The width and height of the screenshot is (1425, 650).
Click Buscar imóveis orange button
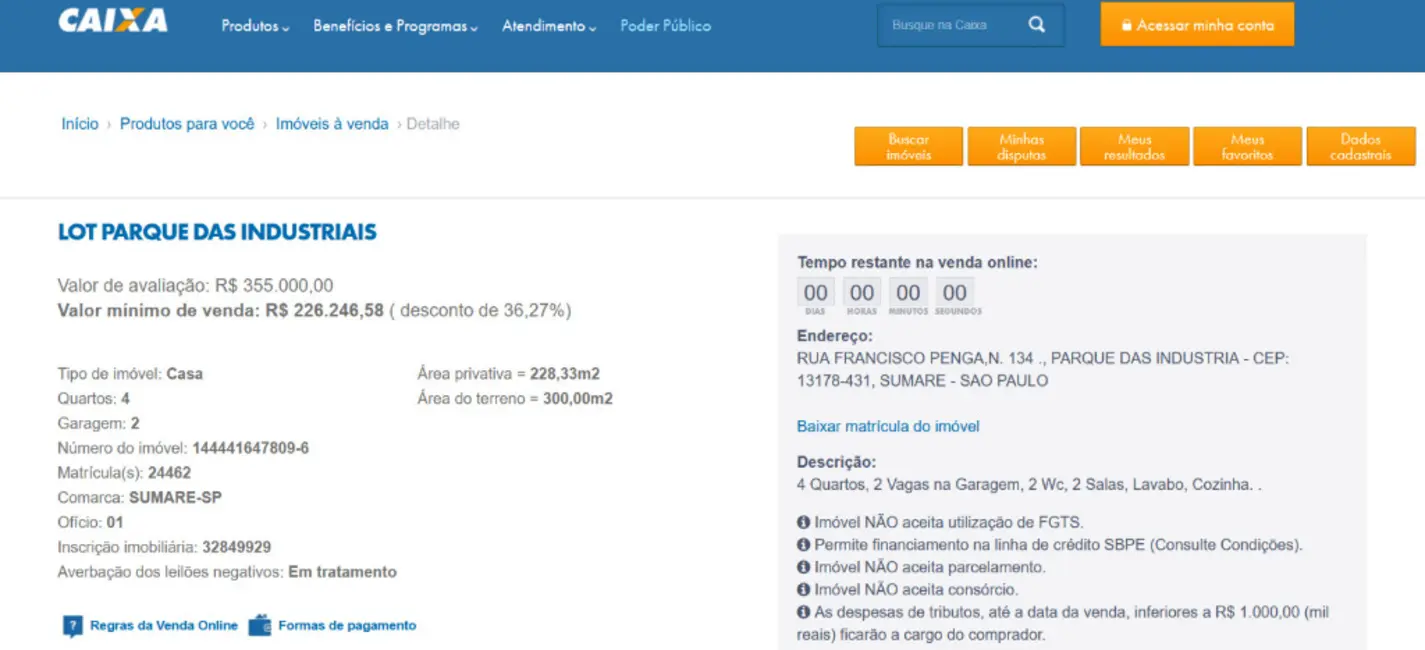click(x=908, y=147)
